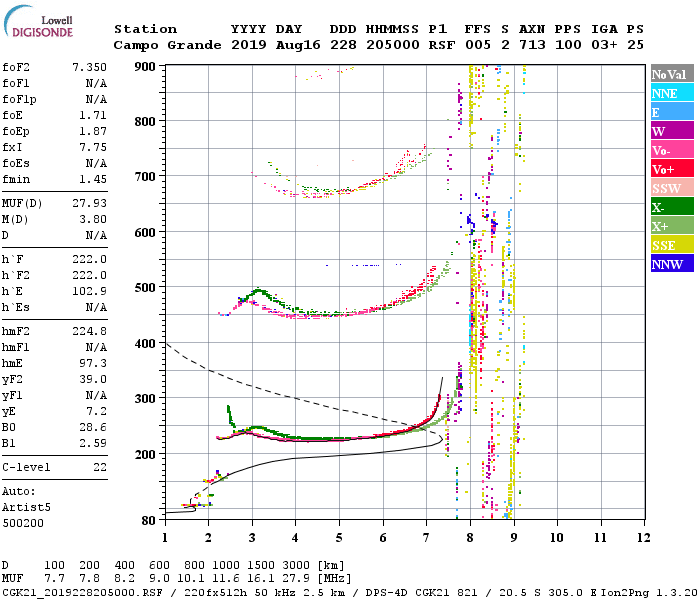
Task: Click the 7 MHz frequency axis label
Action: [x=426, y=538]
